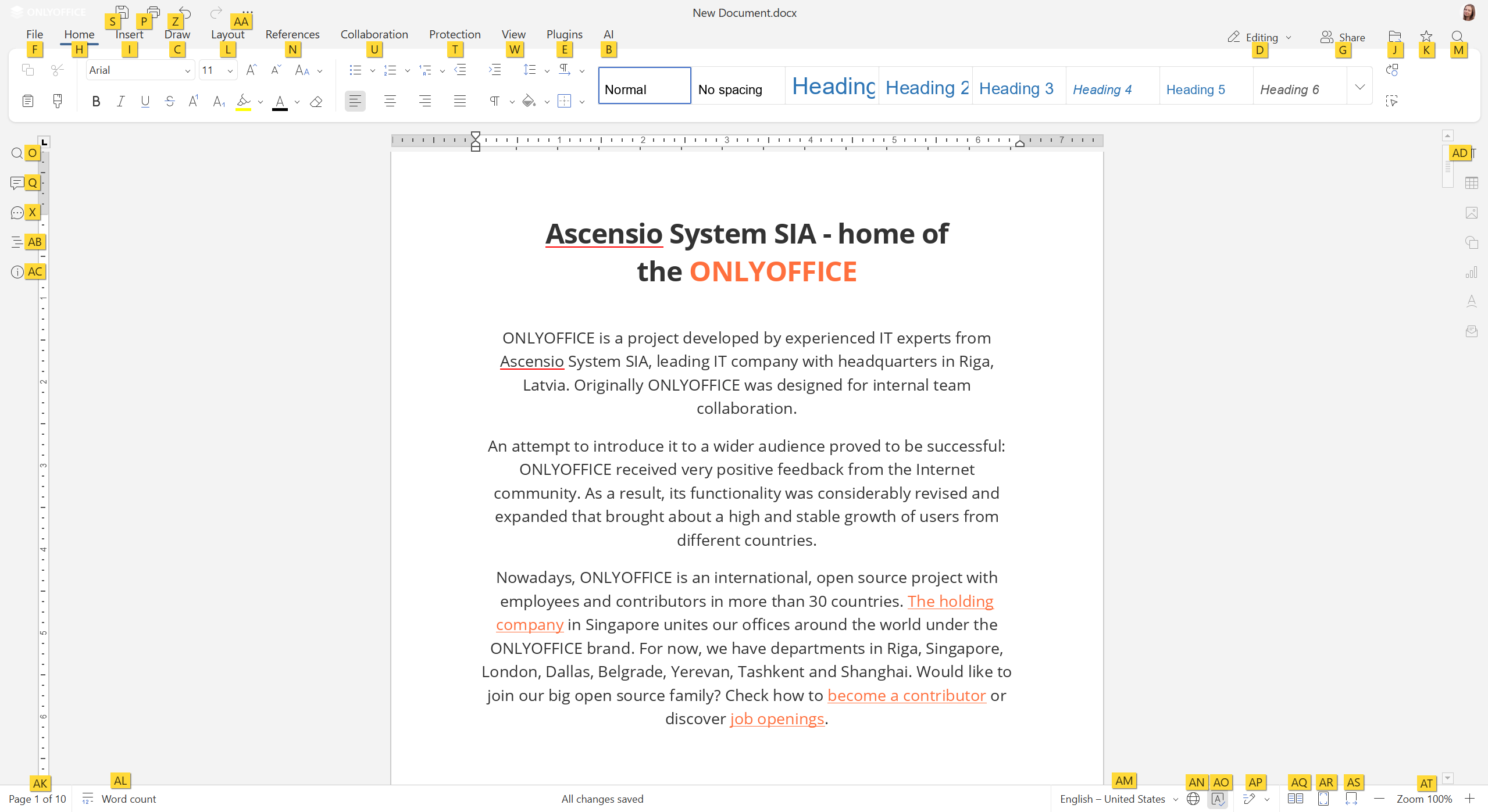This screenshot has width=1488, height=812.
Task: Open the Navigation headings panel
Action: click(x=16, y=241)
